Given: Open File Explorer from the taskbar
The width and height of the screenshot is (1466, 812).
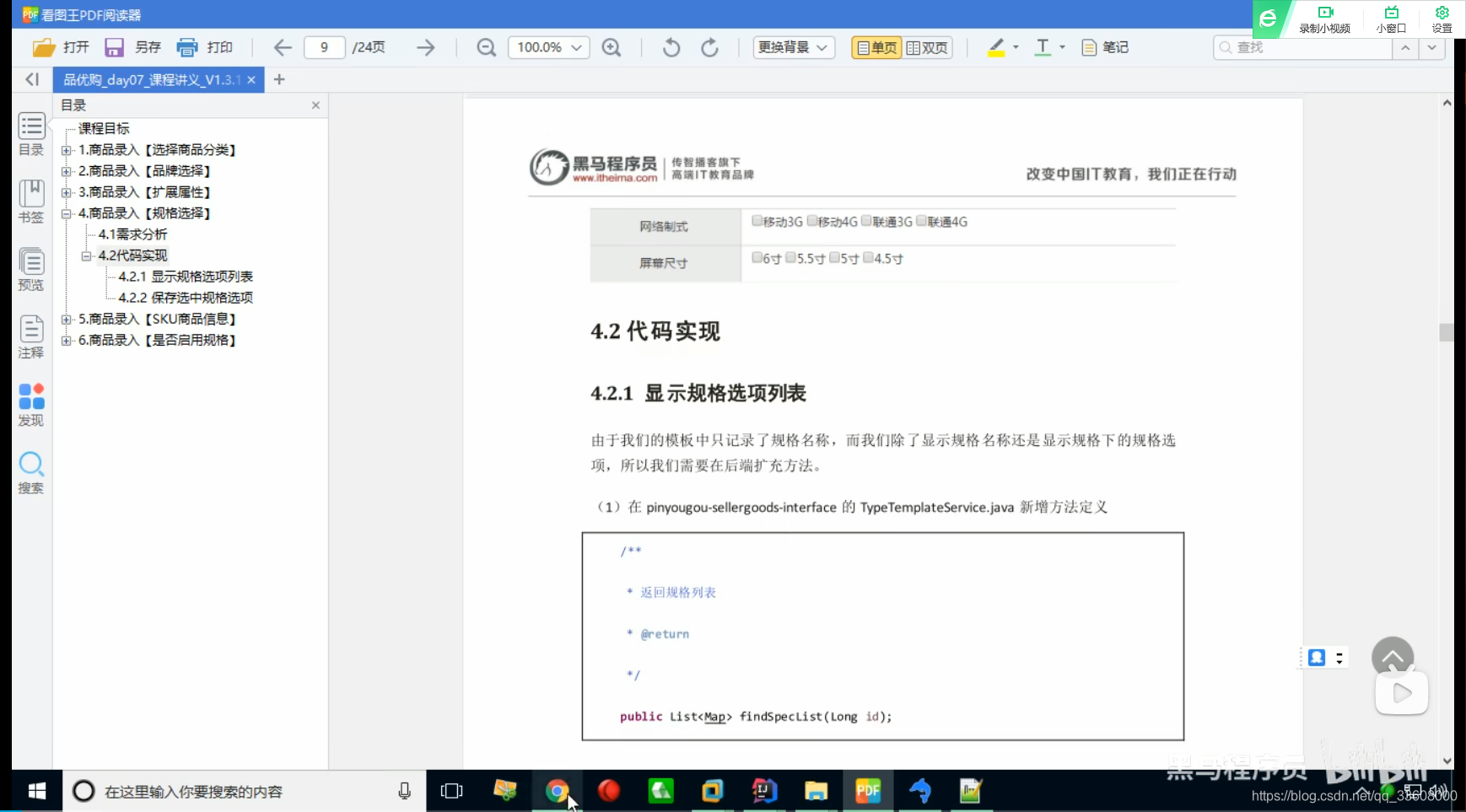Looking at the screenshot, I should click(816, 791).
